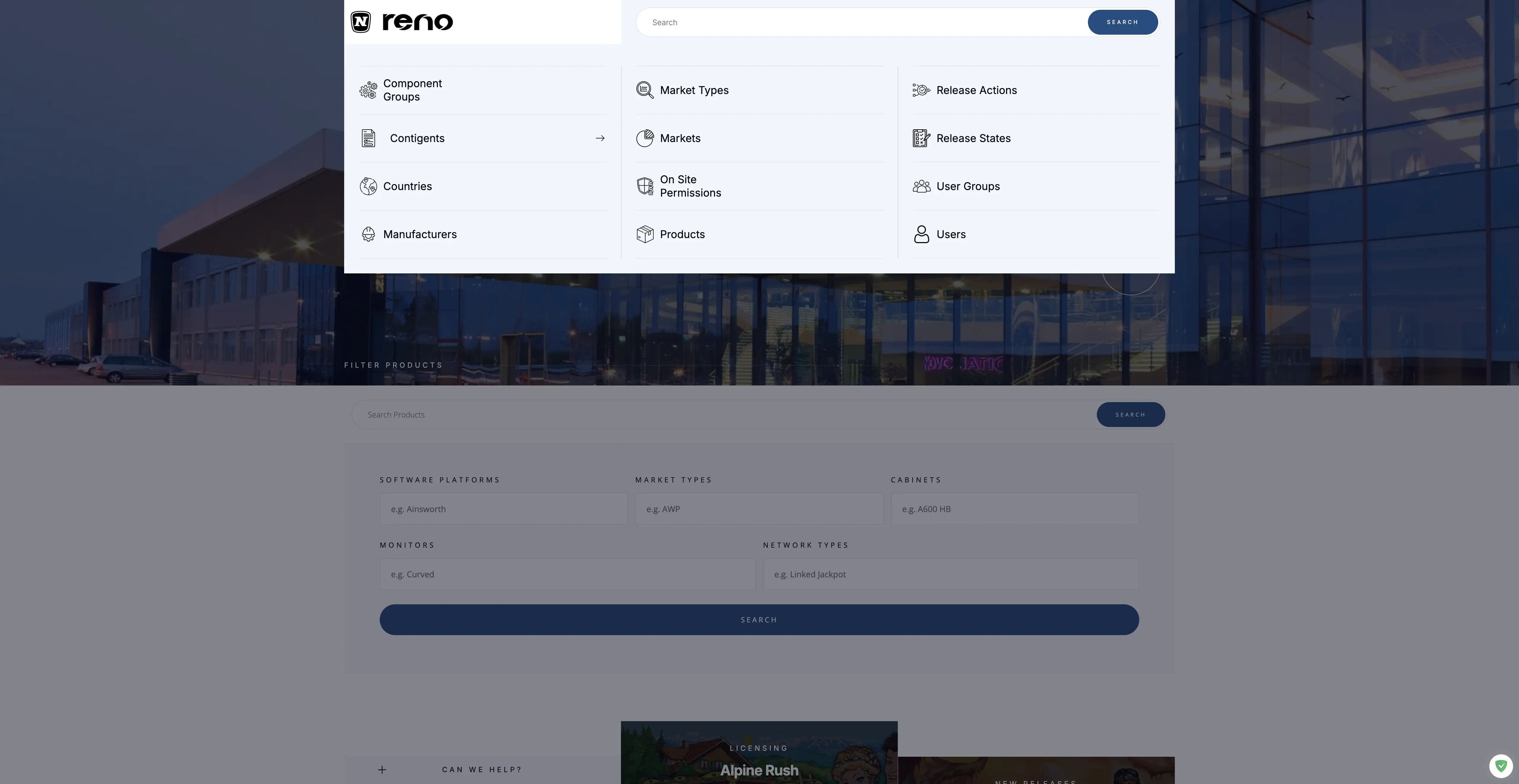Click the Countries globe icon
The height and width of the screenshot is (784, 1519).
(368, 186)
